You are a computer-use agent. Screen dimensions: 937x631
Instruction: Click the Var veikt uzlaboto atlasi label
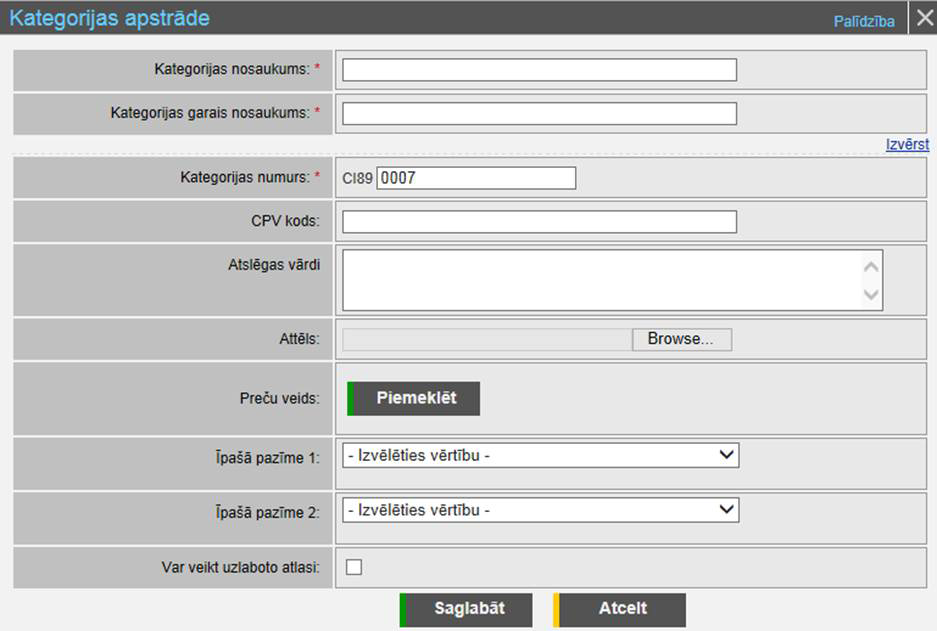(240, 568)
